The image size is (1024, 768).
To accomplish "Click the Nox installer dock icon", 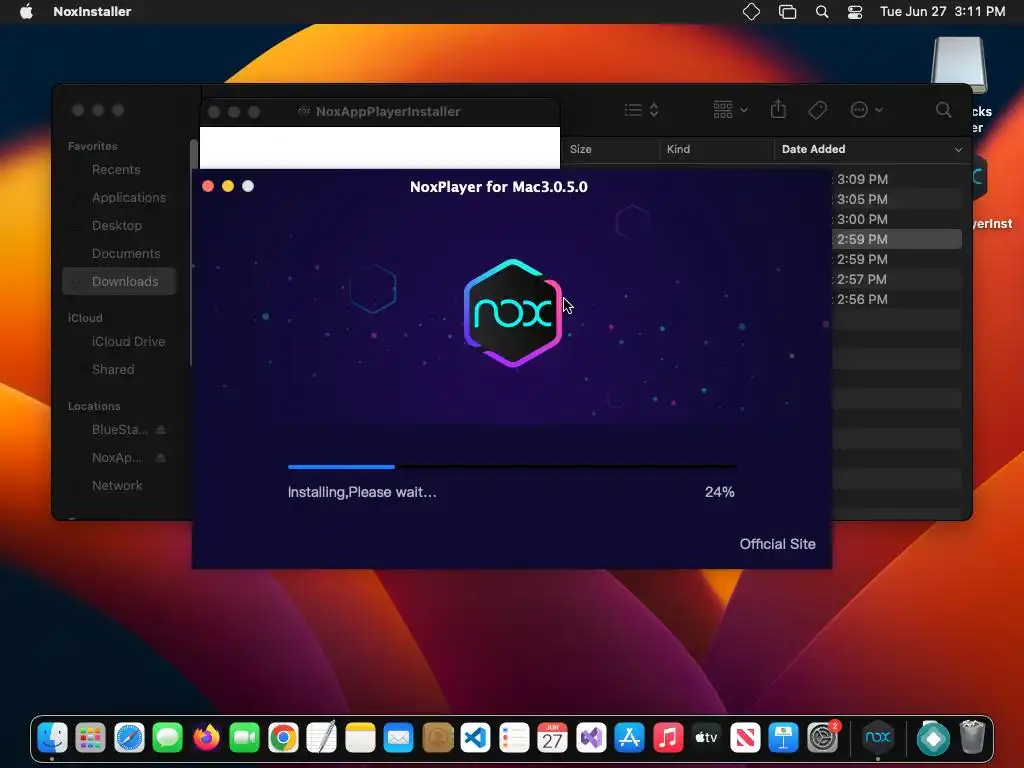I will coord(878,738).
